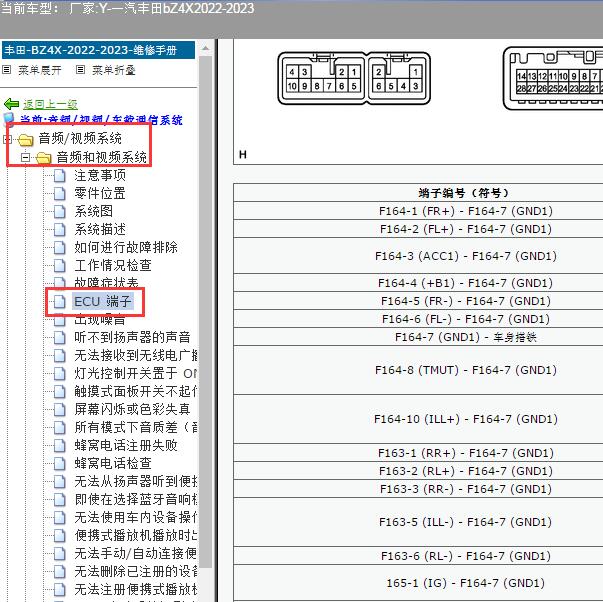This screenshot has width=603, height=602.
Task: Select the ECU 端子 entry
Action: (103, 302)
